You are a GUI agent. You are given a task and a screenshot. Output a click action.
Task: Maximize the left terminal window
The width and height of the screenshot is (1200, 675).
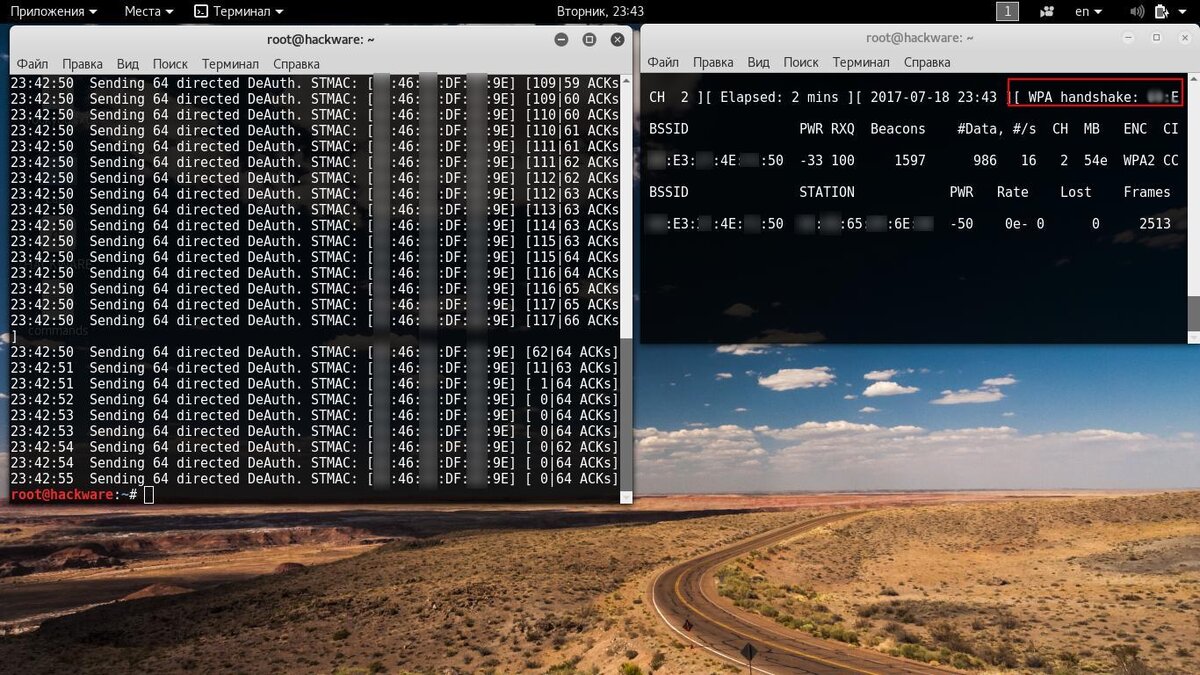click(x=589, y=39)
